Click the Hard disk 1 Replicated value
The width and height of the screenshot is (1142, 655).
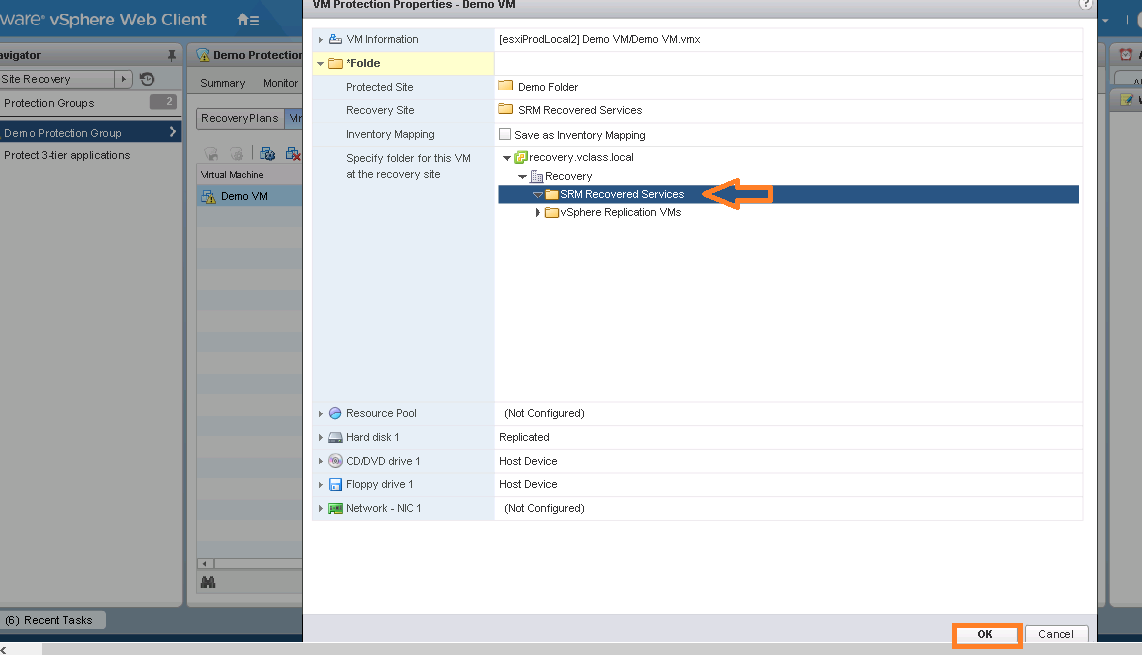point(524,437)
